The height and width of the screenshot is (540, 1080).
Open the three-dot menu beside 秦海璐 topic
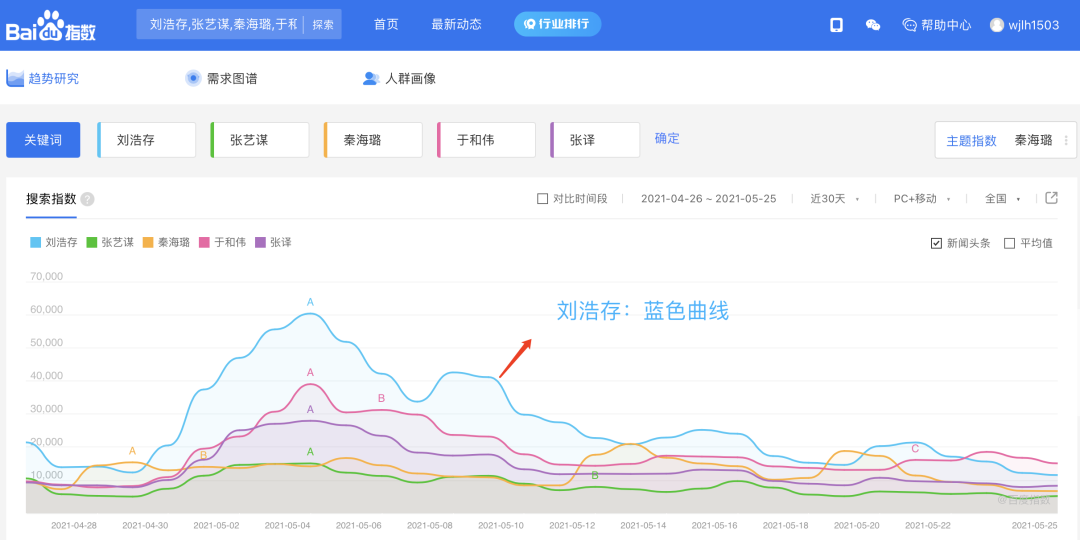pyautogui.click(x=1066, y=140)
